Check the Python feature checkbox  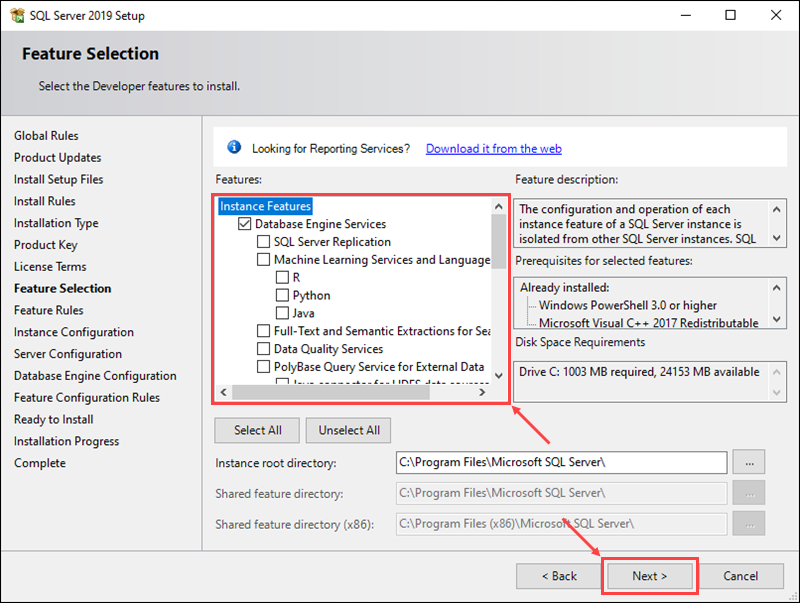282,296
